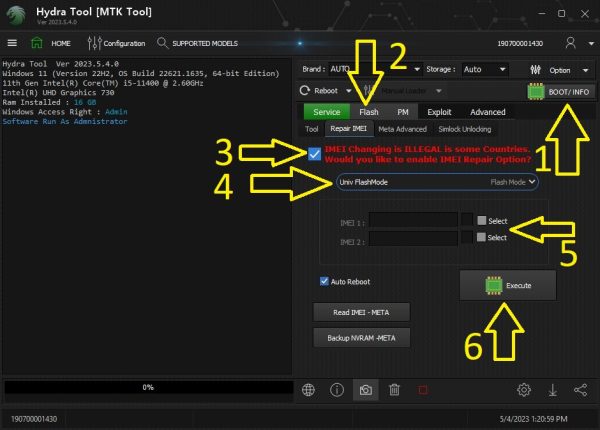Open the Meta Advanced sub-tab
Screen dimensions: 600x430
tap(403, 129)
